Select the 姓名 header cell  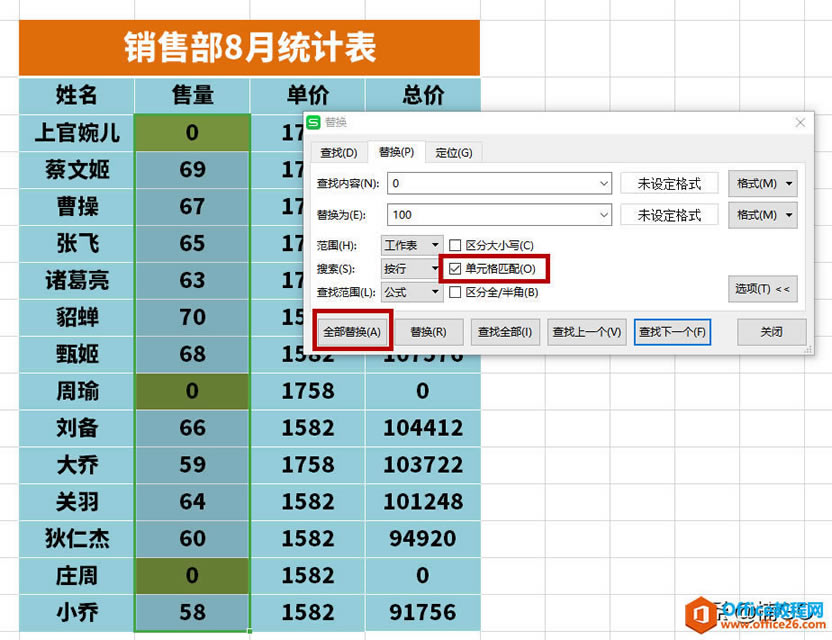[x=76, y=96]
